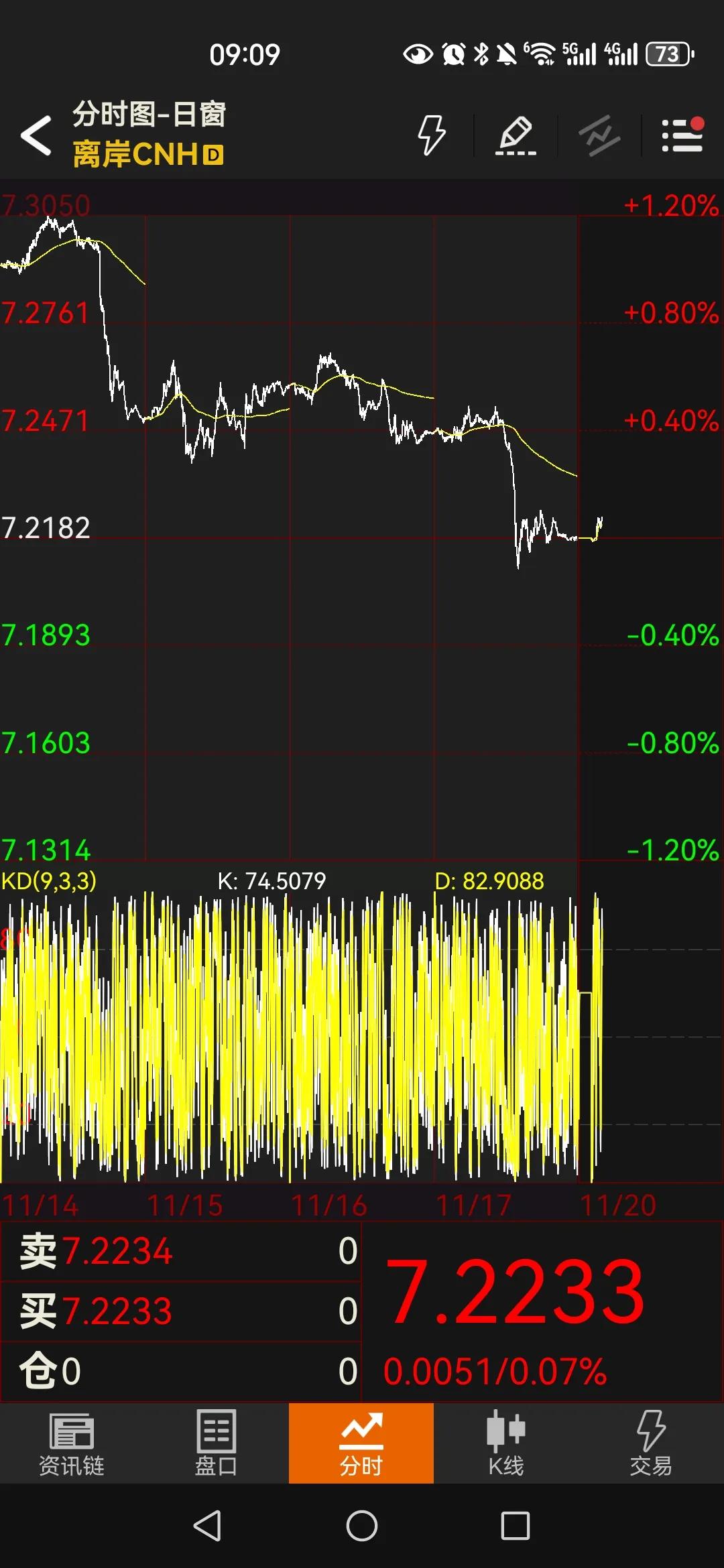
Task: Tap the 11/17 date label
Action: (x=474, y=1205)
